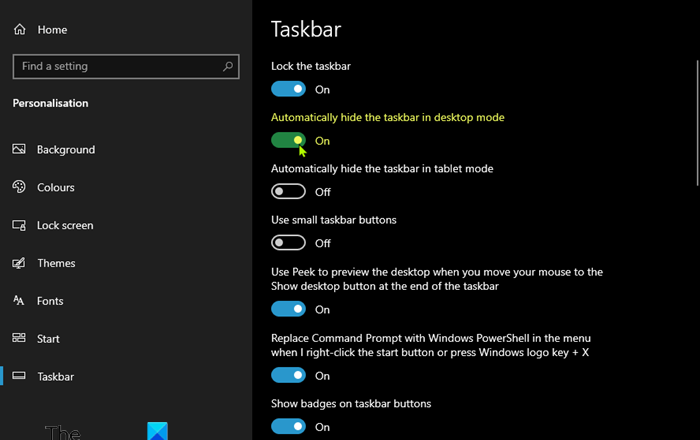Screen dimensions: 700x440
Task: Click the Home icon in sidebar
Action: 19,30
